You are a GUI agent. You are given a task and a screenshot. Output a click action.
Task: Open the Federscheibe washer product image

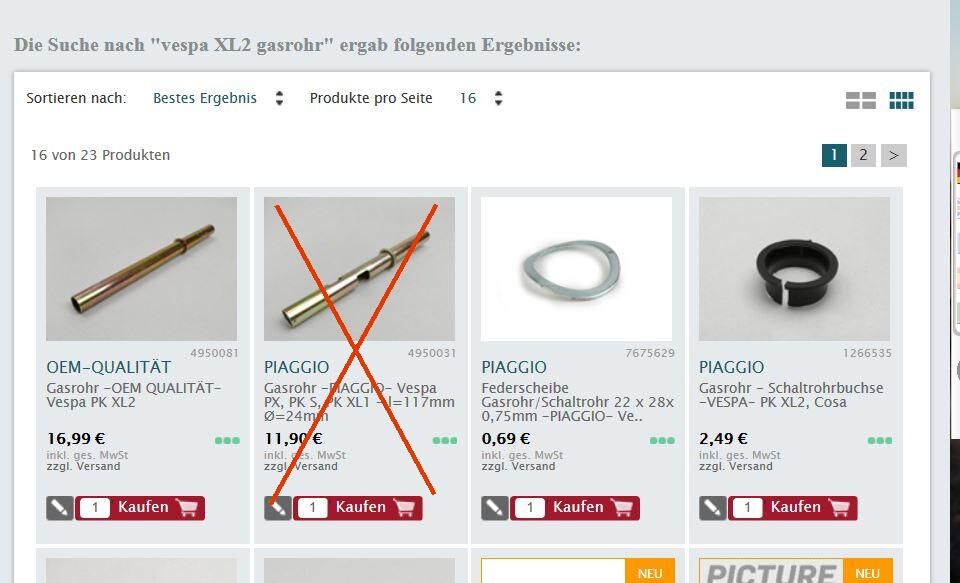click(576, 269)
